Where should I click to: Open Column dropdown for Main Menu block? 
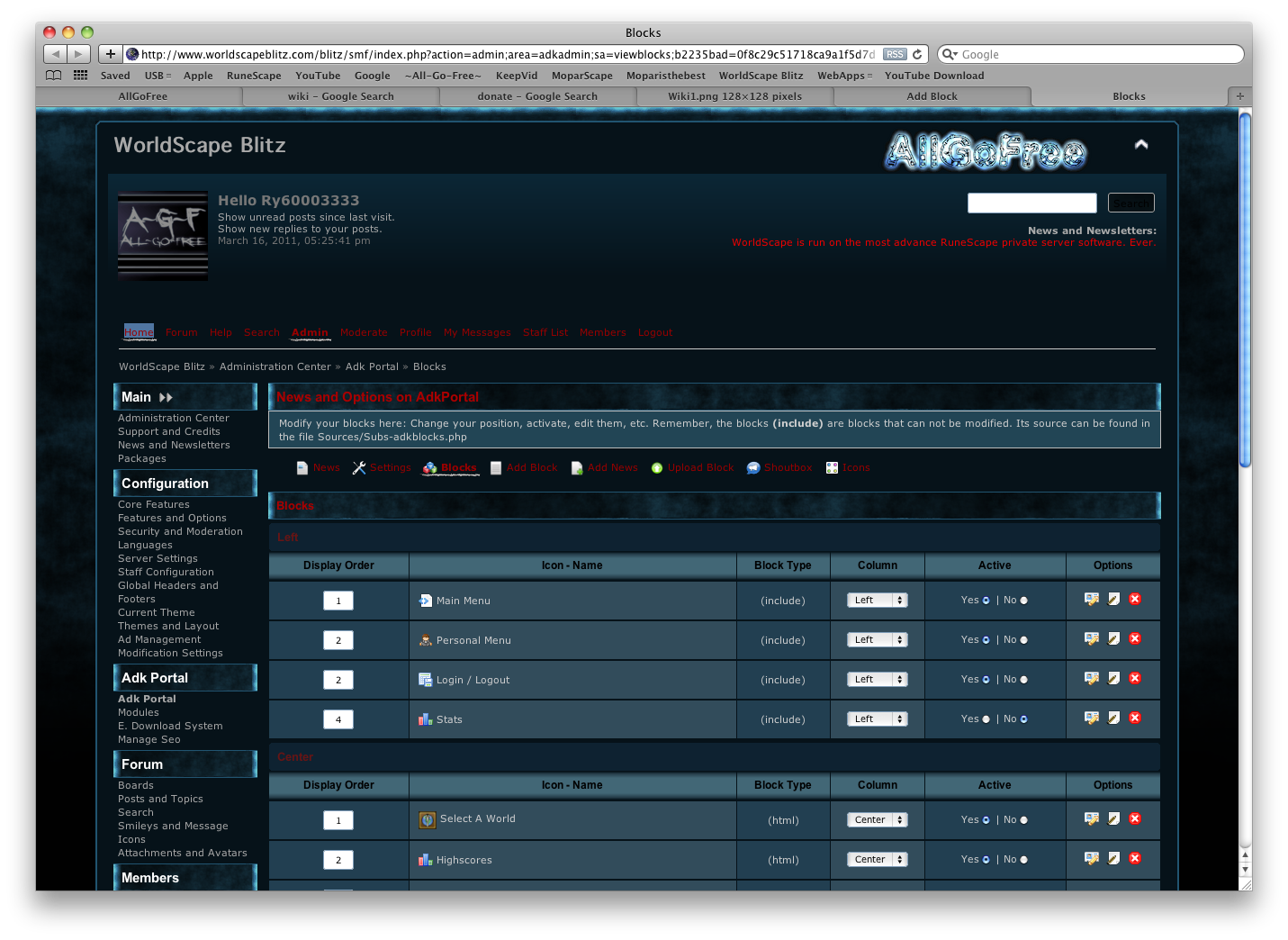point(877,601)
